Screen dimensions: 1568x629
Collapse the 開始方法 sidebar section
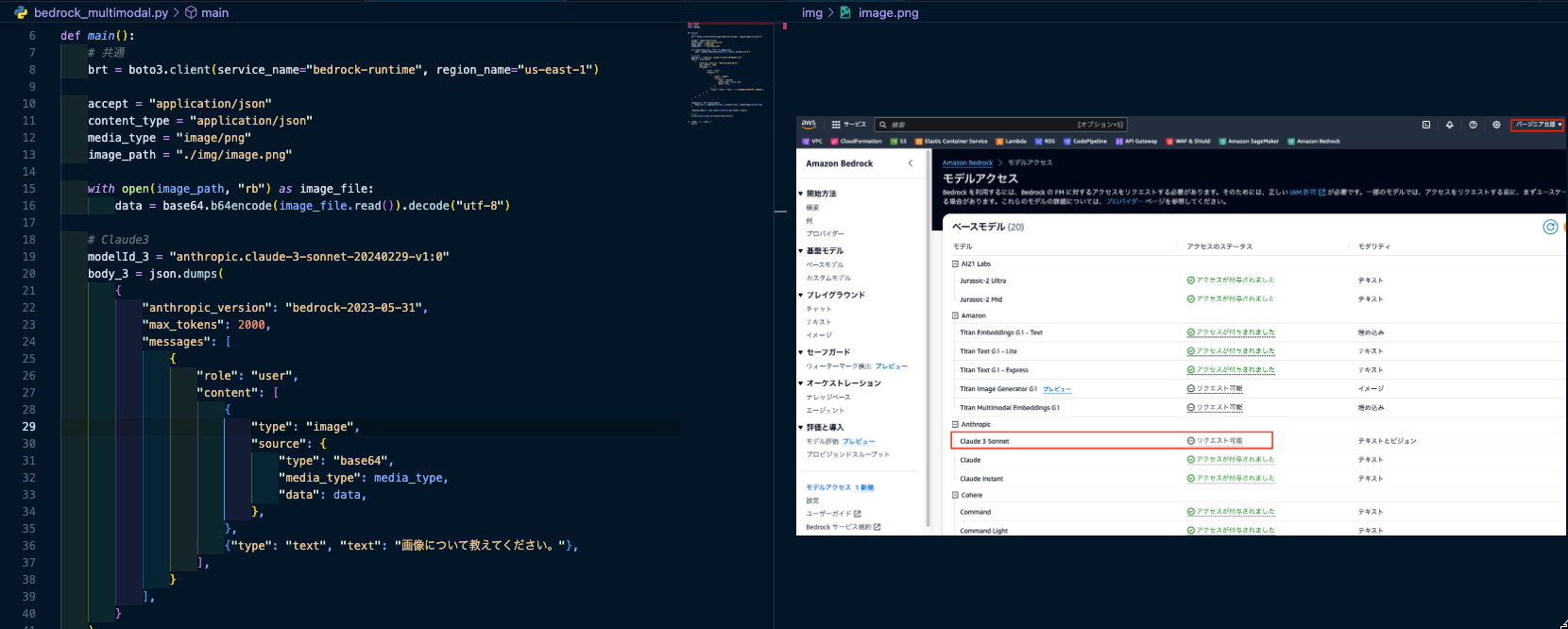point(801,194)
